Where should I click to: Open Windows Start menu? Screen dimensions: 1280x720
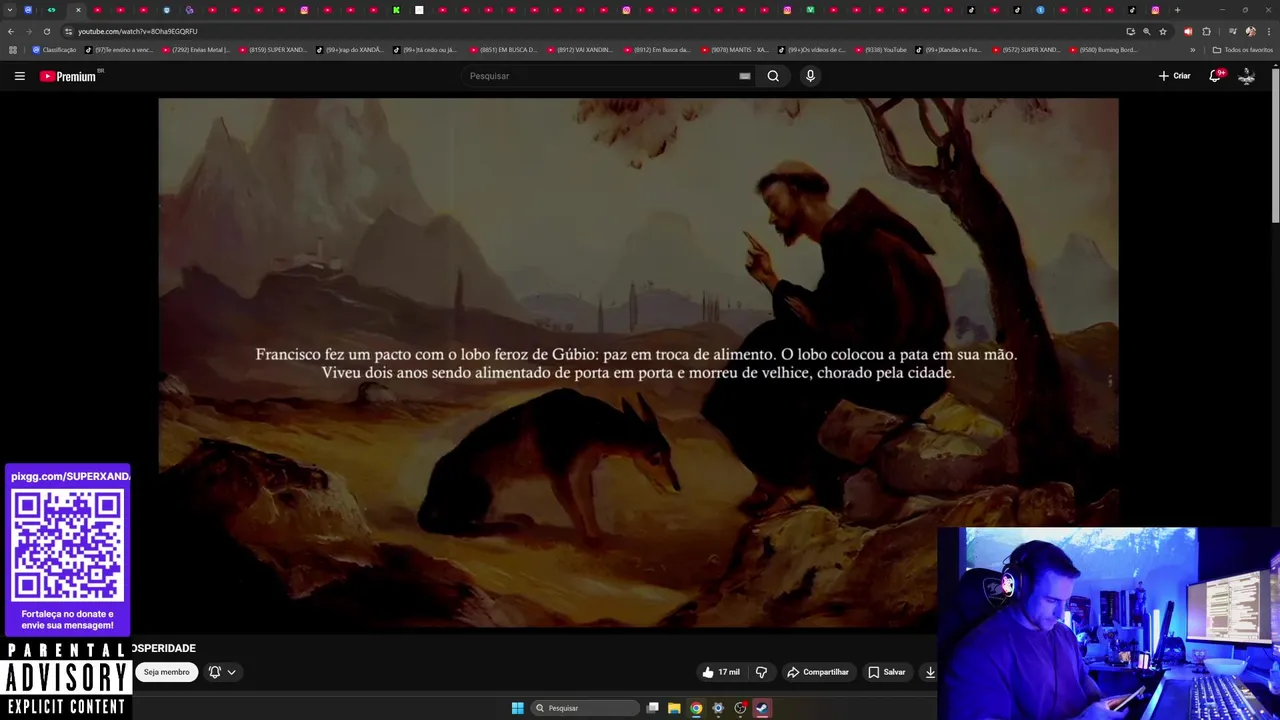[x=517, y=708]
